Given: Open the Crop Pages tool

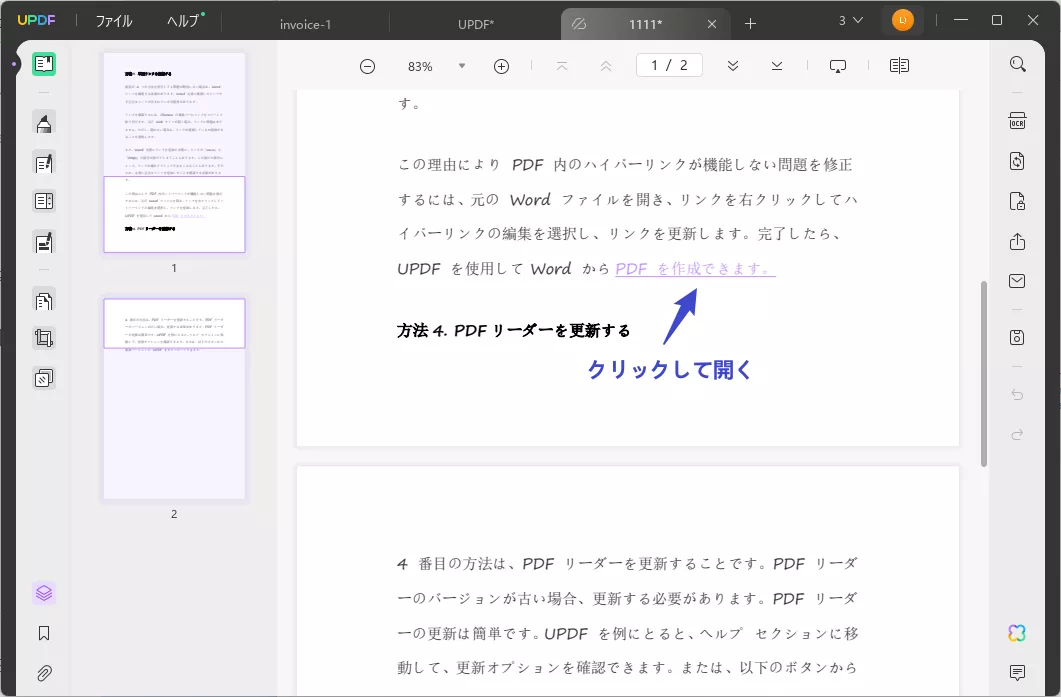Looking at the screenshot, I should [x=44, y=338].
